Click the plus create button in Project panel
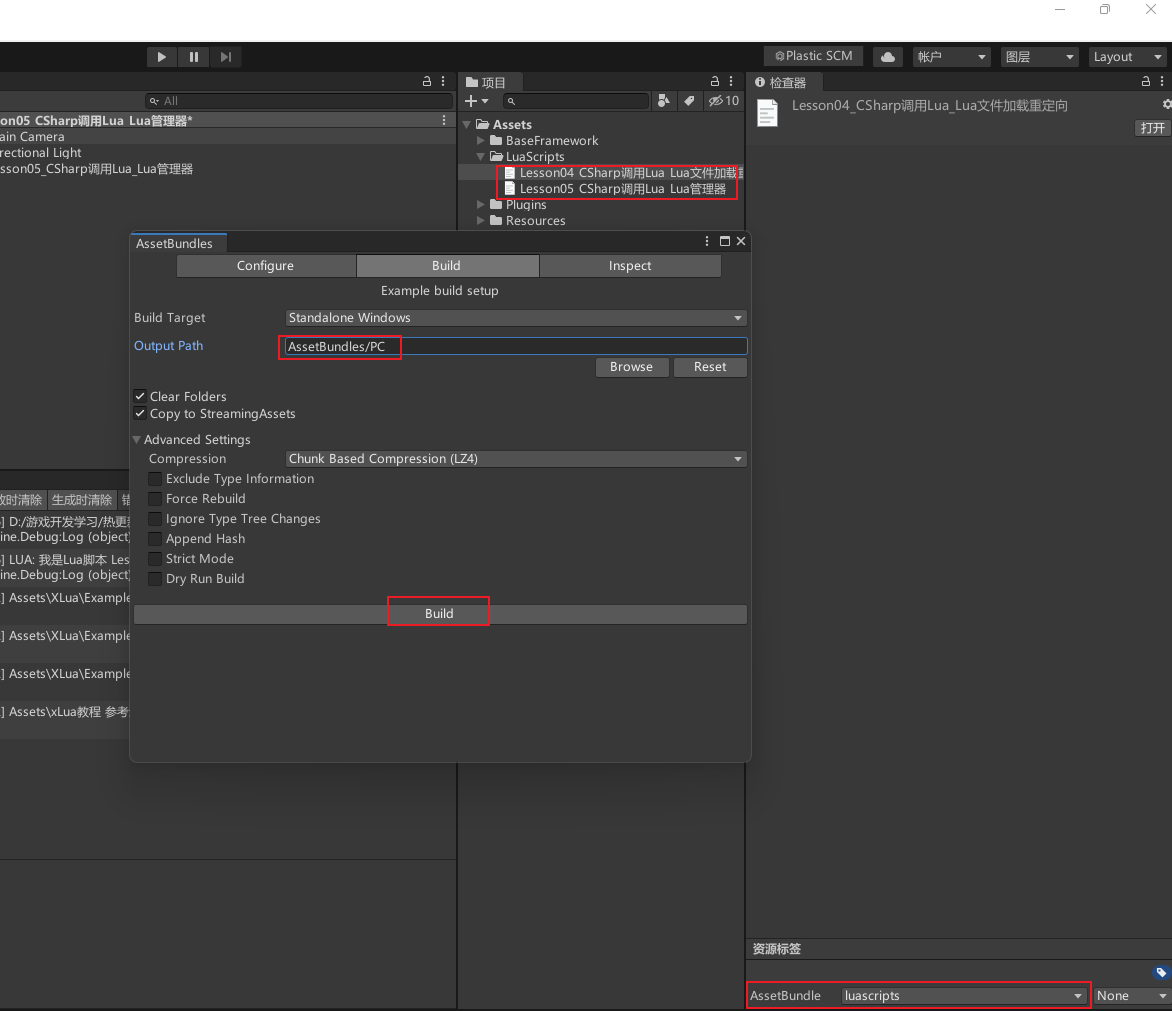 (476, 101)
